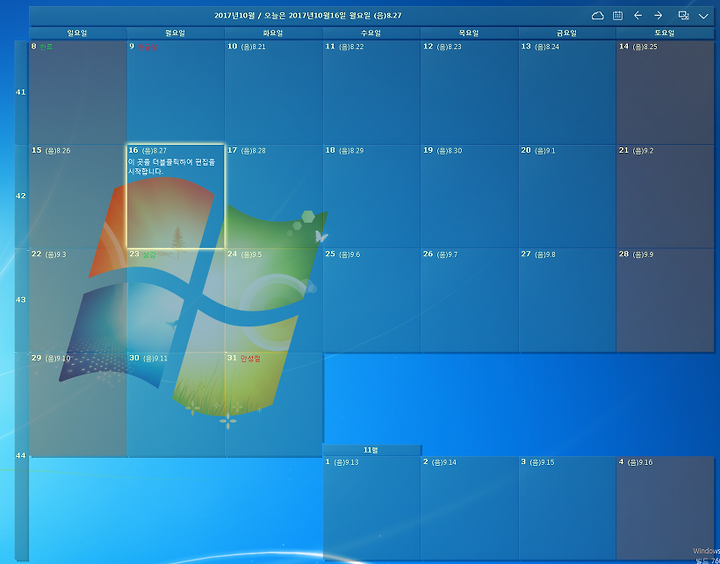Select October 19 cell labeled (음)8.30
Image resolution: width=720 pixels, height=564 pixels.
point(469,197)
